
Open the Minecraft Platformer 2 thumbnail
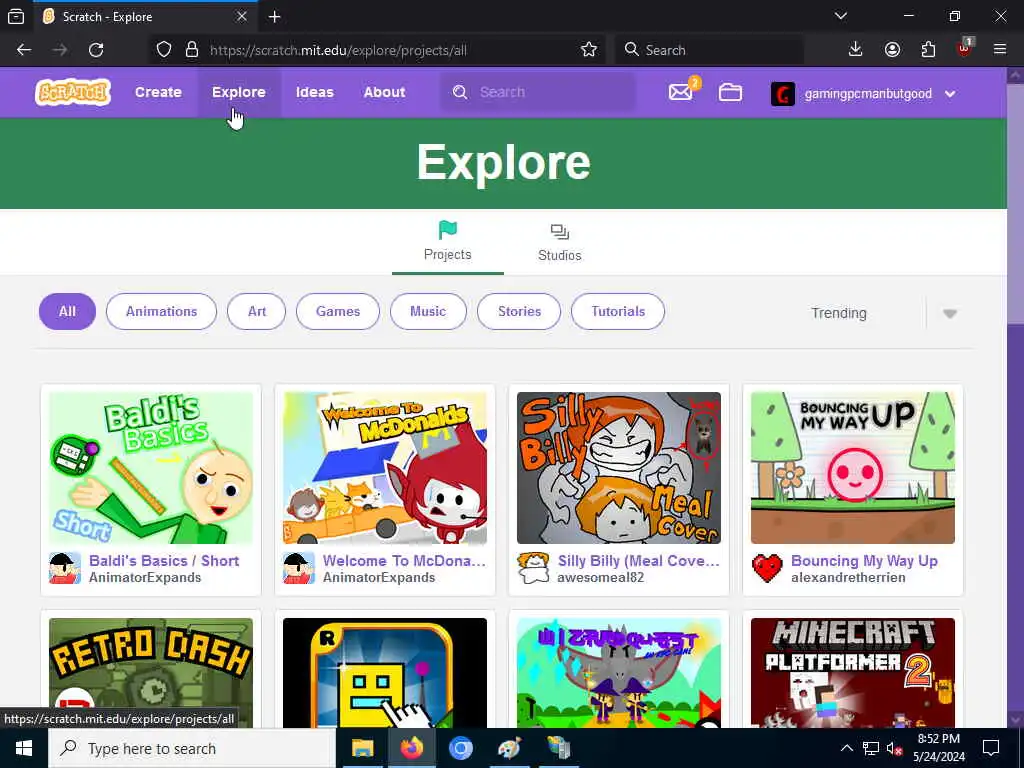click(x=852, y=673)
